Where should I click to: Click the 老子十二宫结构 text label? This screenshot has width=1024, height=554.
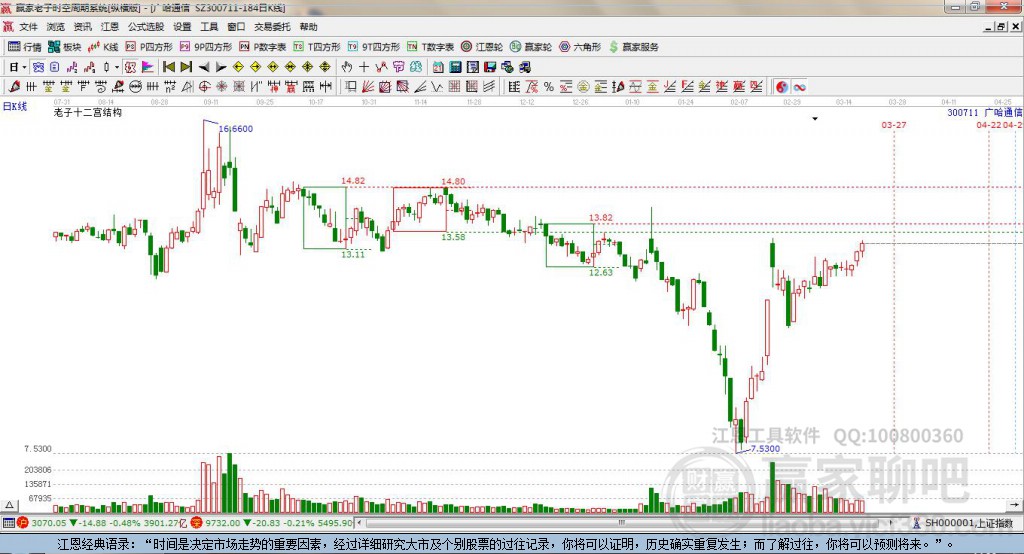pyautogui.click(x=88, y=112)
